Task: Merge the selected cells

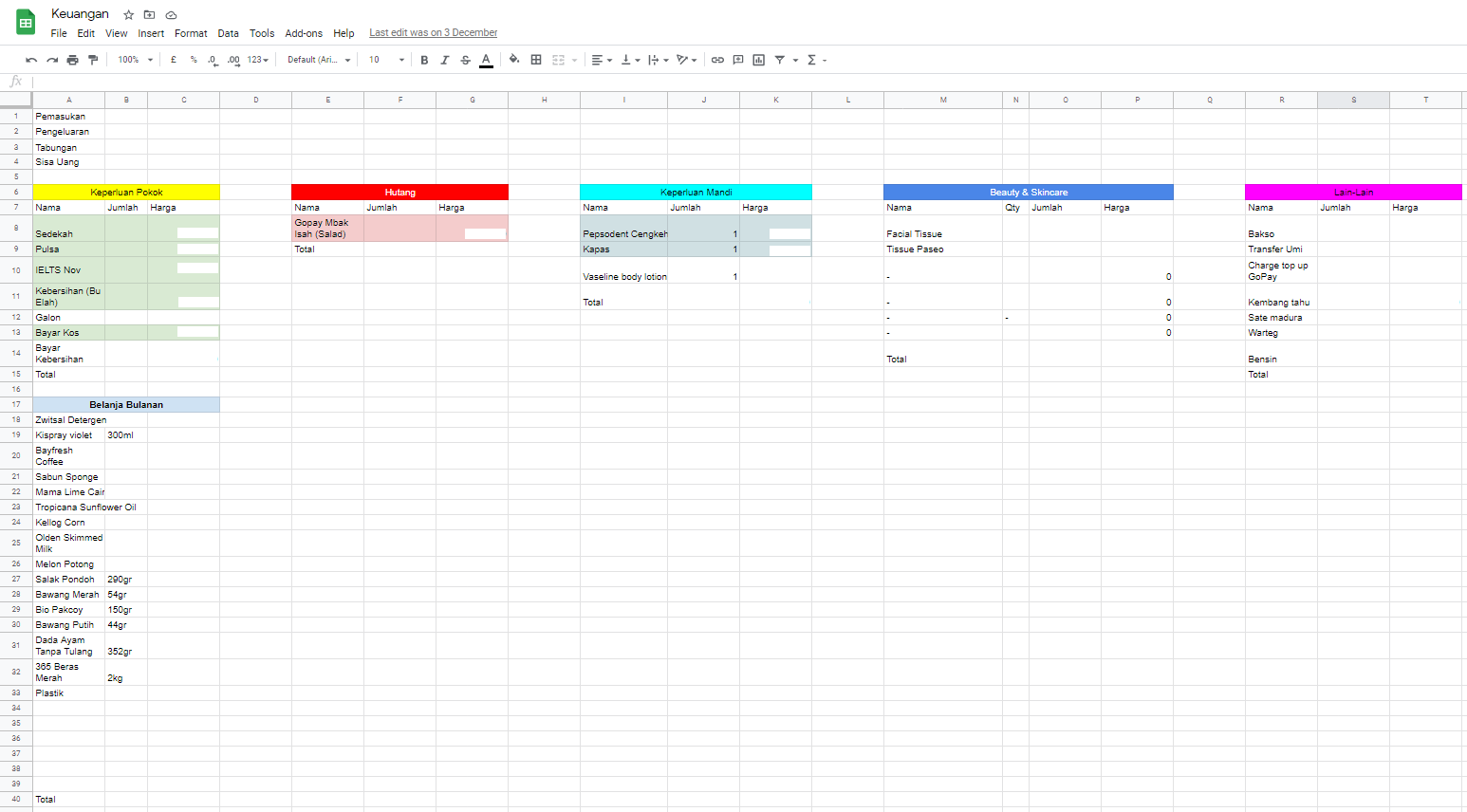Action: pos(559,60)
